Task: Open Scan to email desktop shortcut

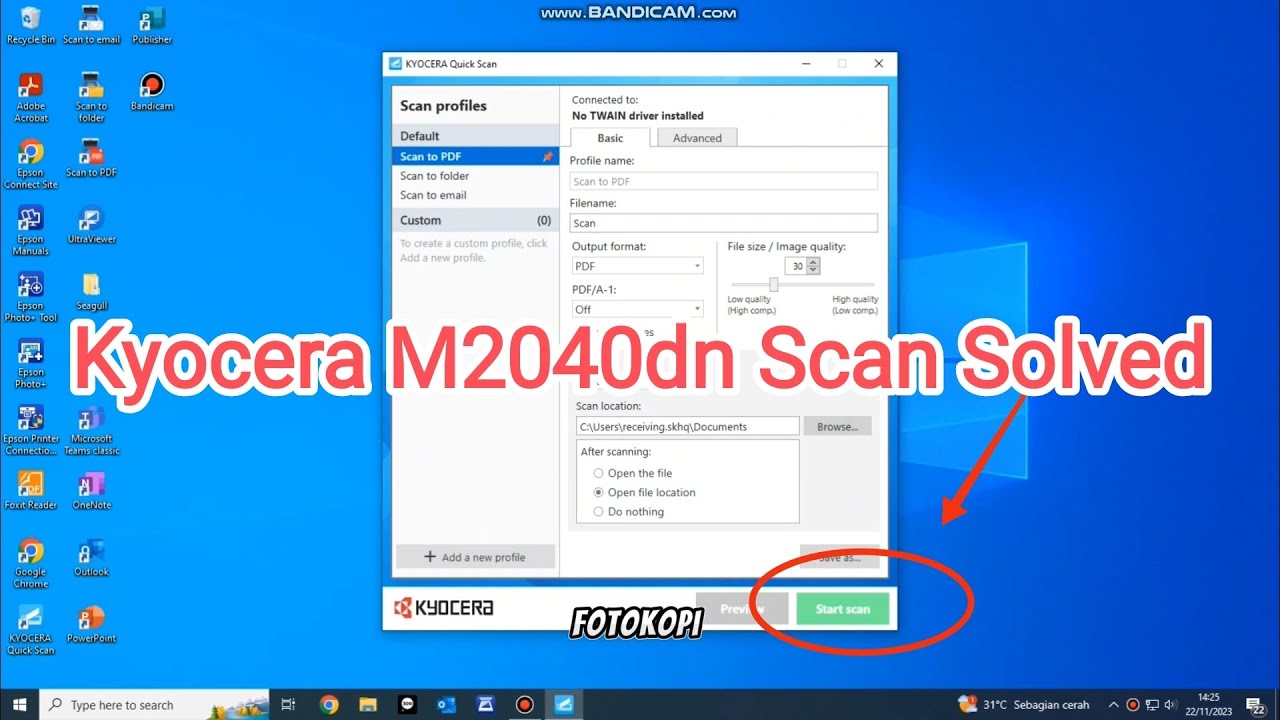Action: point(91,26)
